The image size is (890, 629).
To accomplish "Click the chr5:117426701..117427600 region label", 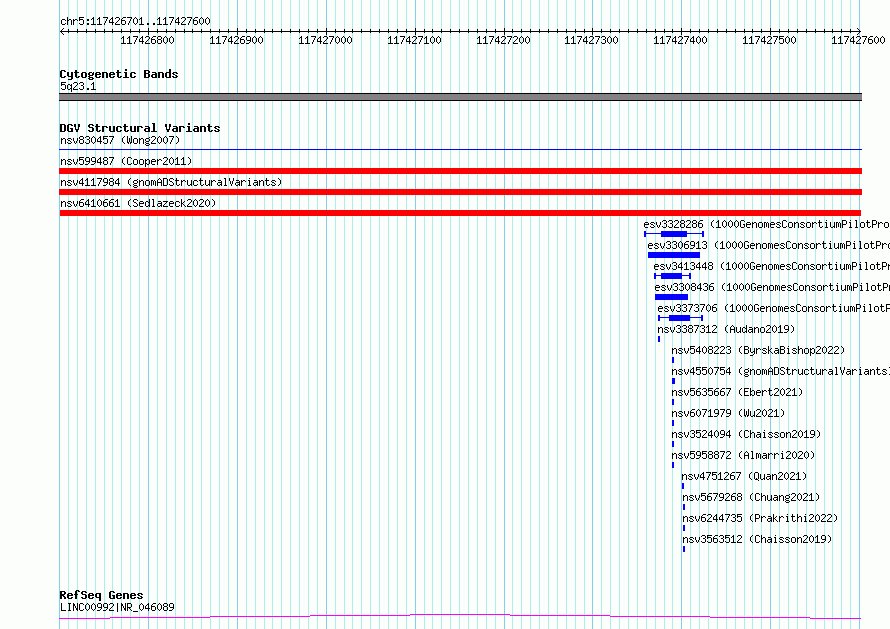I will click(135, 21).
